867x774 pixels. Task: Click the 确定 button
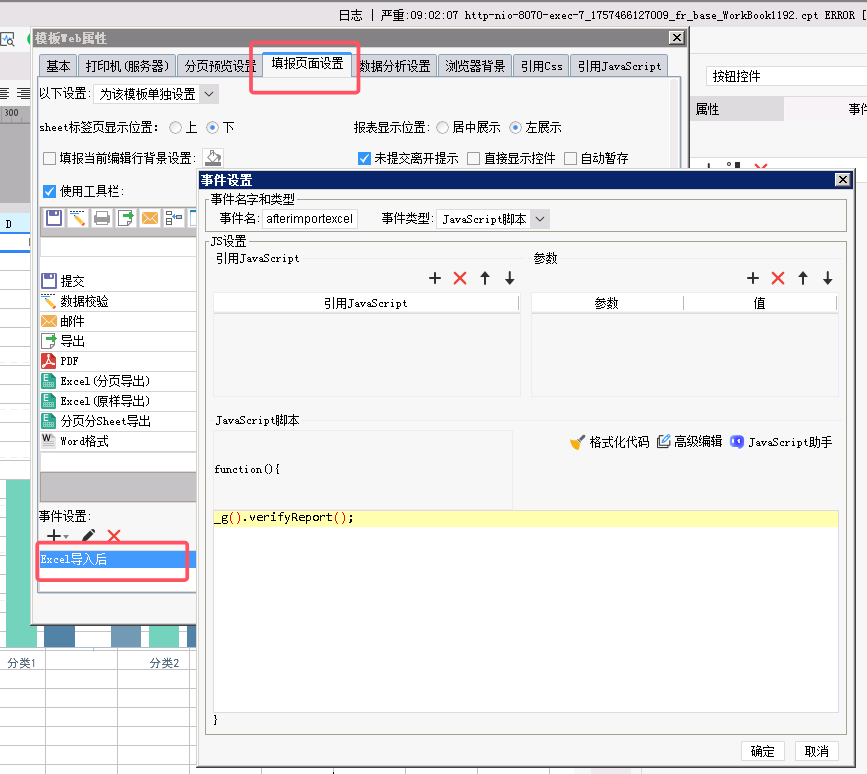pos(762,751)
